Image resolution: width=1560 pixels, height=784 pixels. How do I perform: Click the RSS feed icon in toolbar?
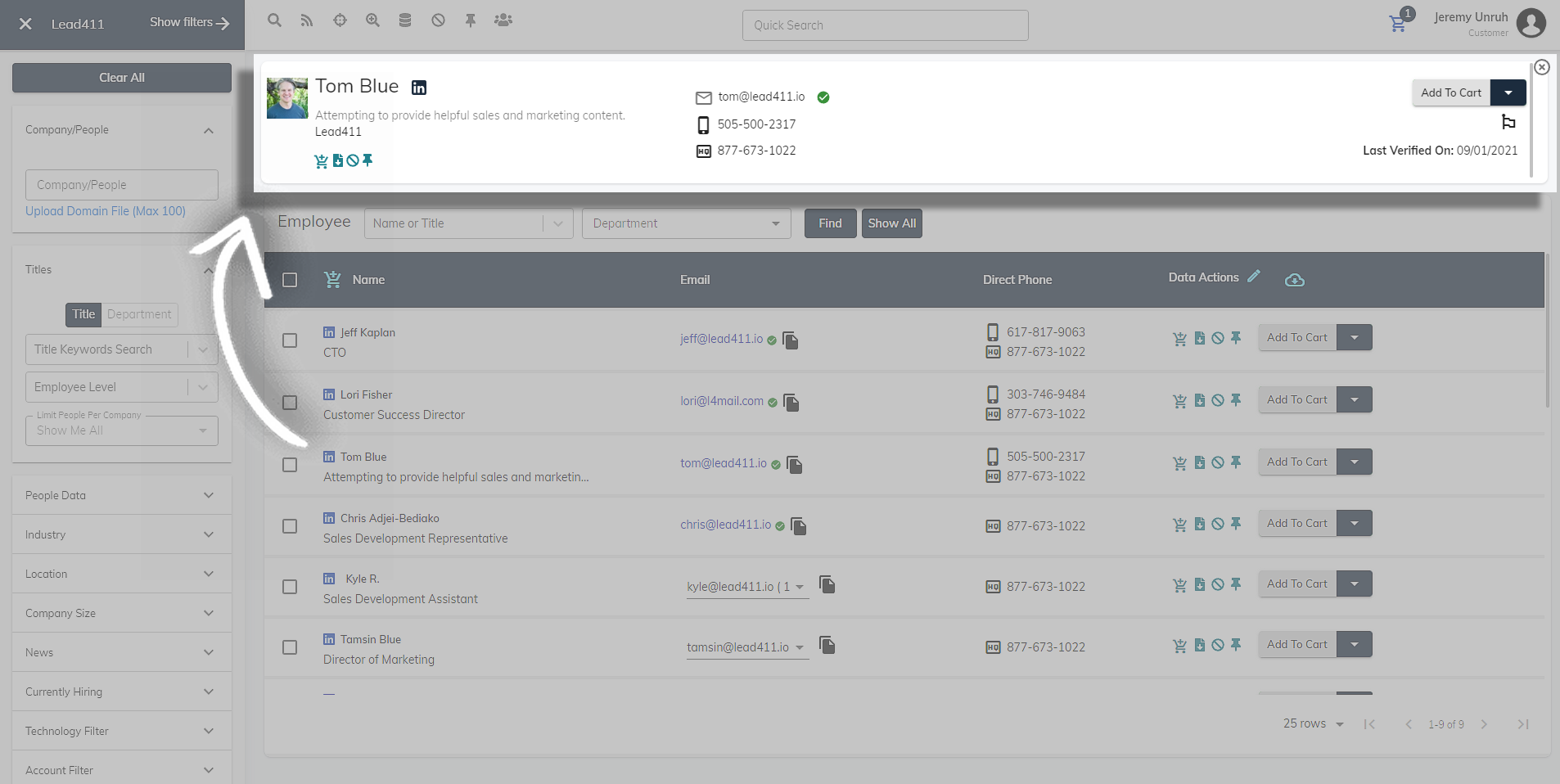click(307, 20)
